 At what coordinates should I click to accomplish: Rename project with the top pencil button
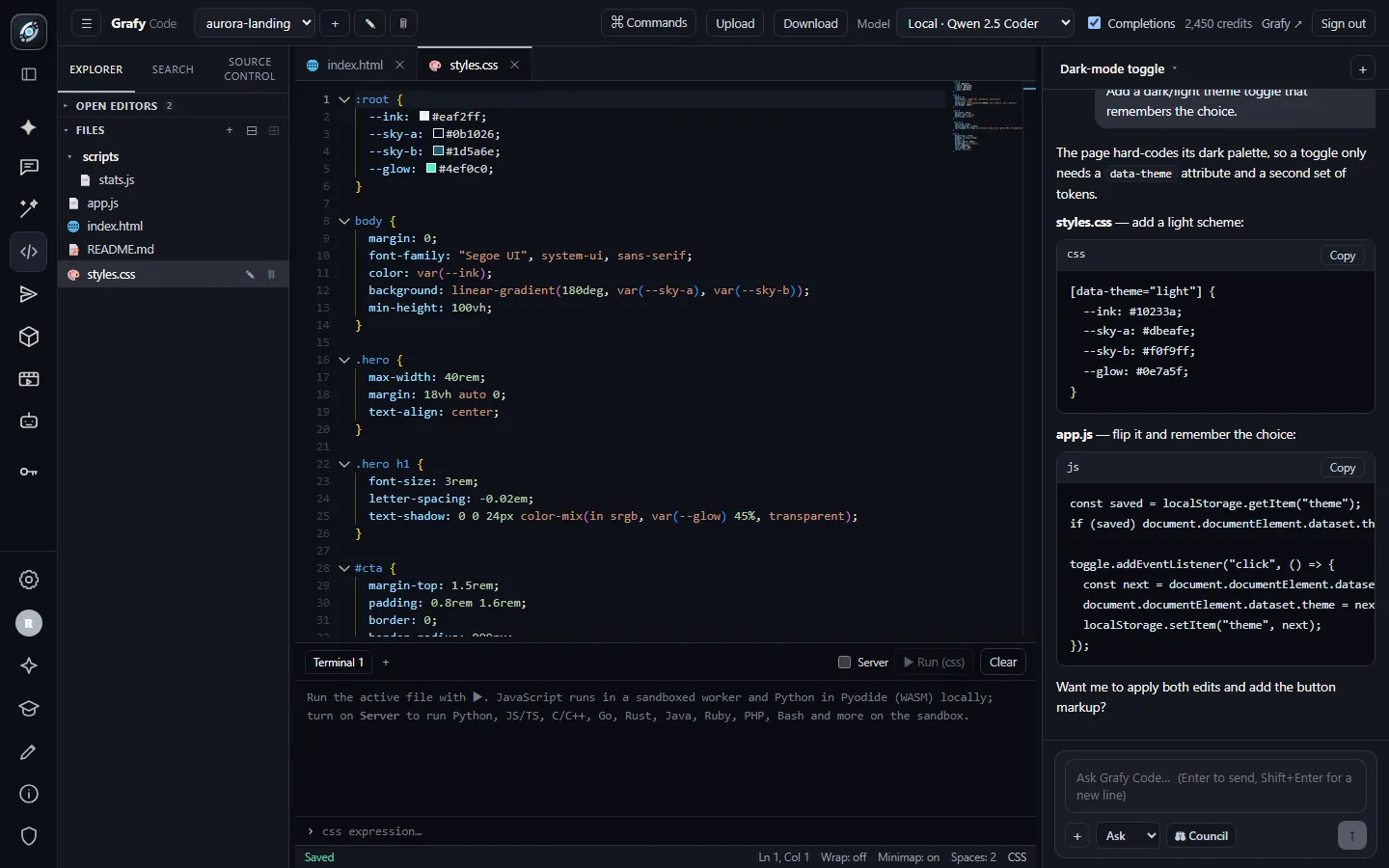[x=369, y=23]
